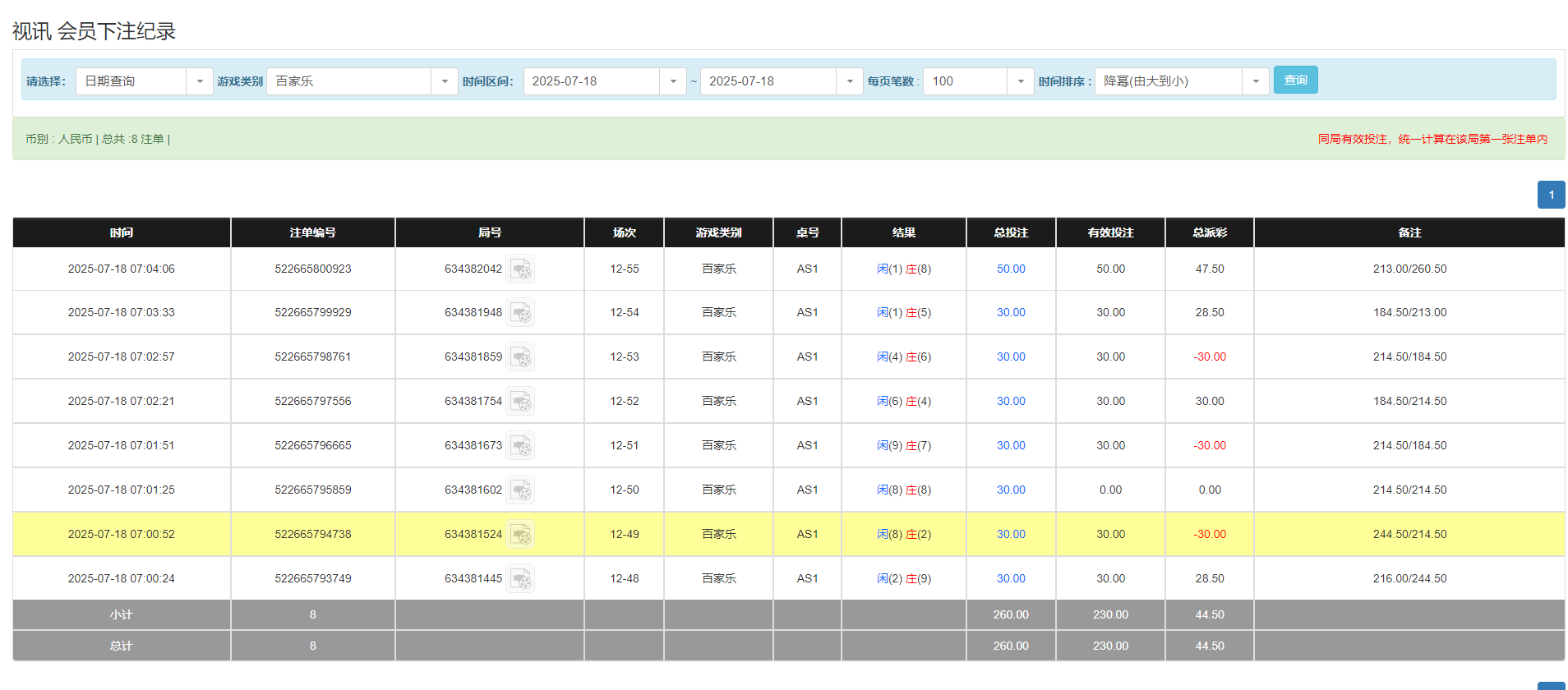Open the 时间排序 降幂 dropdown
This screenshot has height=690, width=1568.
(x=1255, y=81)
